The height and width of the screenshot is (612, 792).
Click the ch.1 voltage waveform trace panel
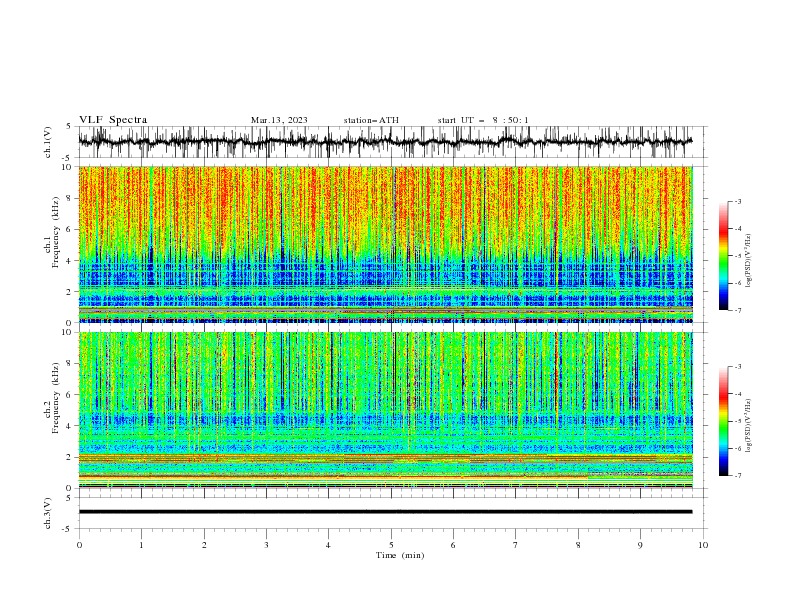tap(392, 142)
